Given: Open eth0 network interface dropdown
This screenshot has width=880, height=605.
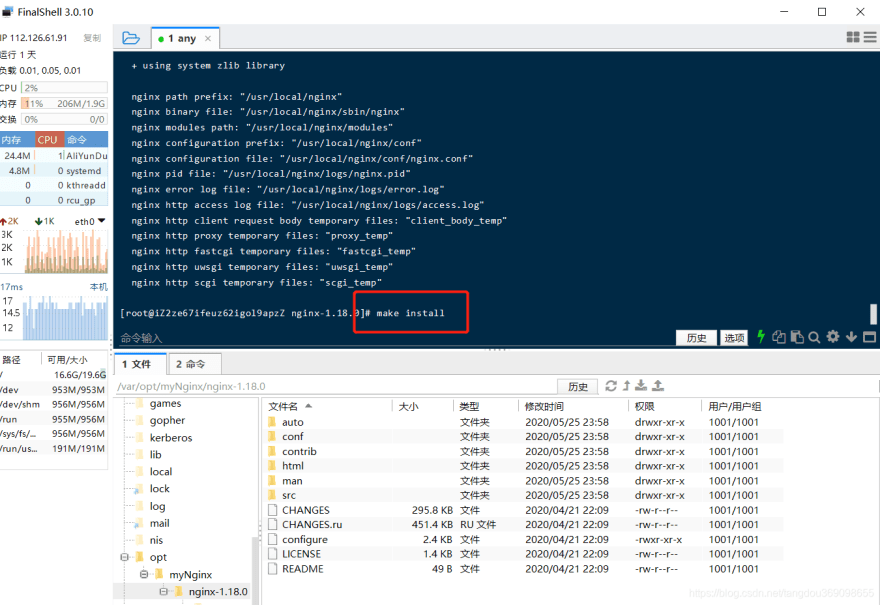Looking at the screenshot, I should [x=90, y=221].
